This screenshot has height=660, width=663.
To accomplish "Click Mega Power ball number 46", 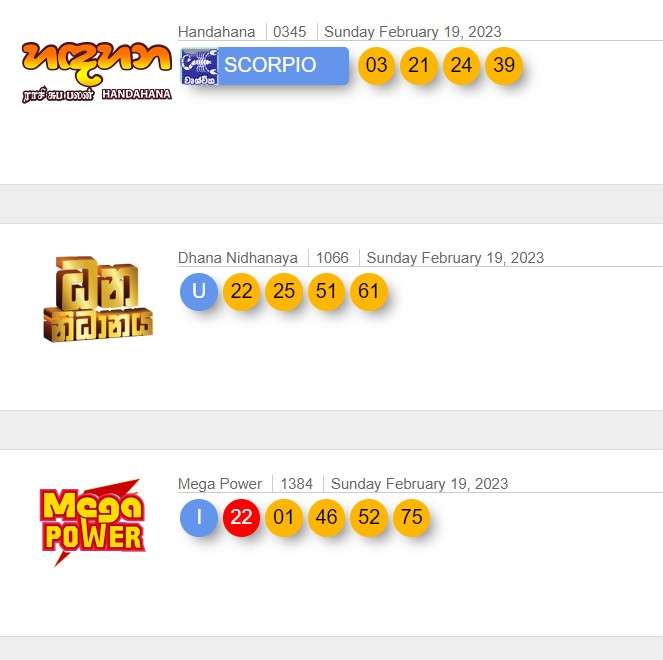I will [326, 517].
